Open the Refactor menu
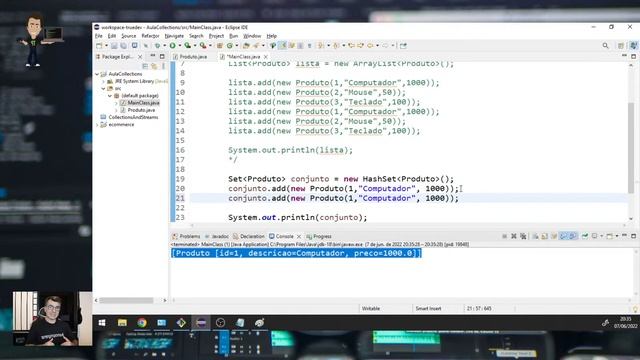640x360 pixels. click(150, 36)
